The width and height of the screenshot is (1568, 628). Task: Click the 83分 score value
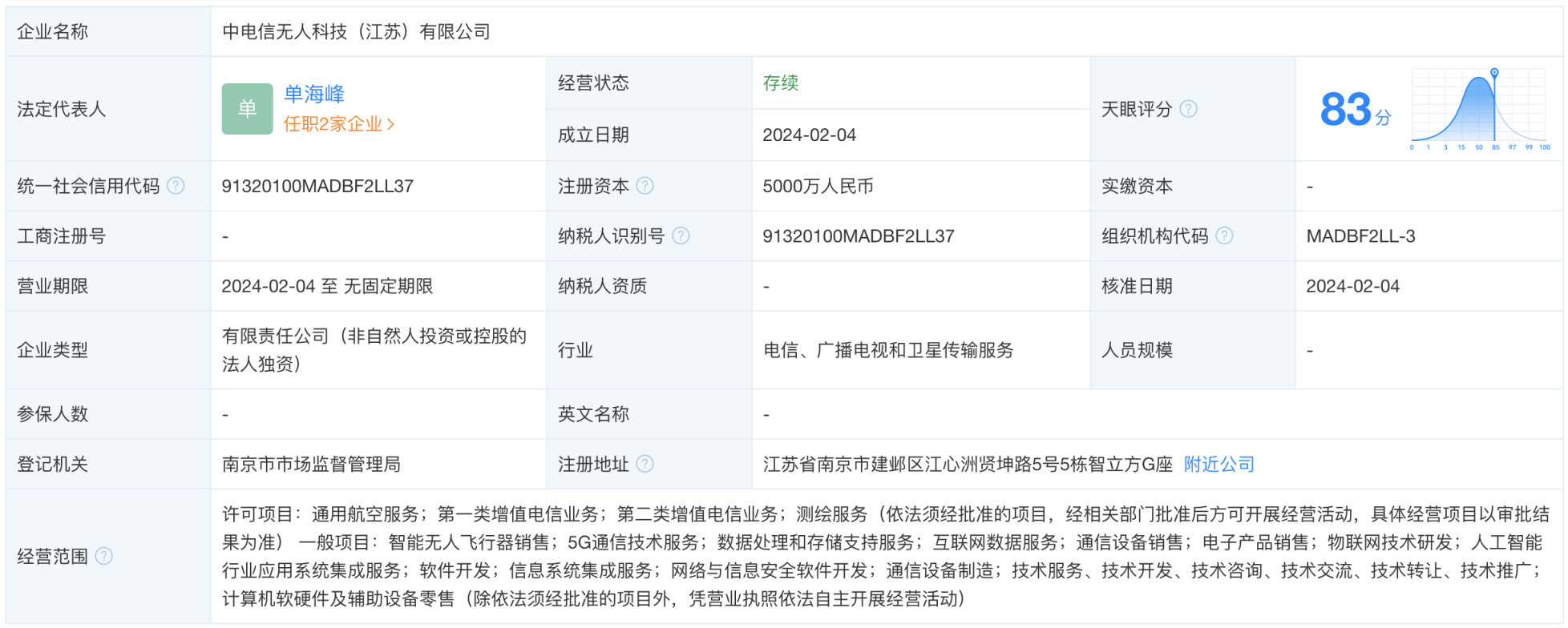coord(1356,110)
